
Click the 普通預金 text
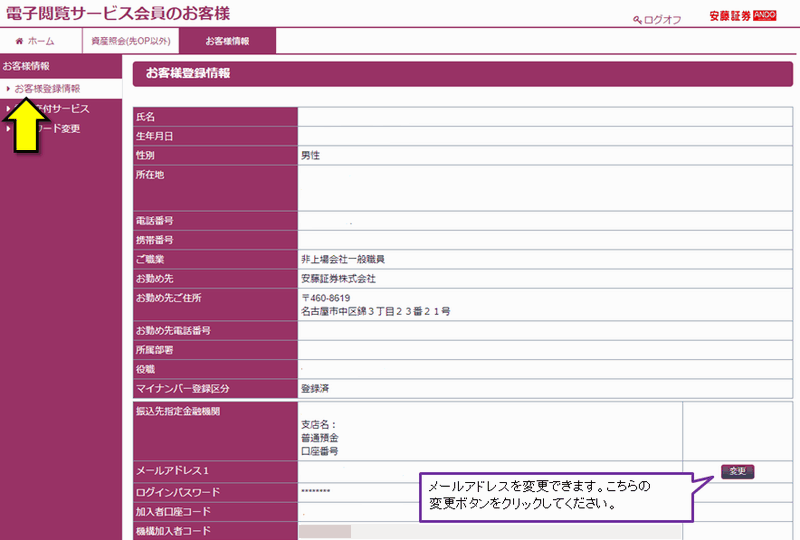[x=319, y=438]
